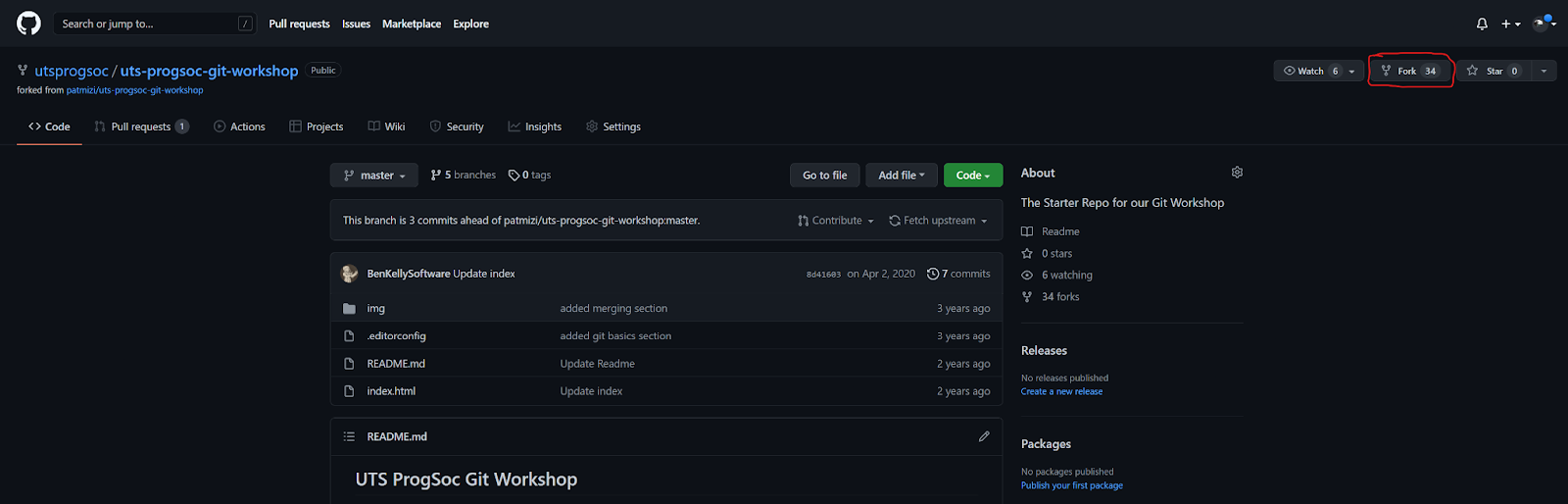Open the Update Readme commit
The width and height of the screenshot is (1568, 504).
[x=598, y=363]
